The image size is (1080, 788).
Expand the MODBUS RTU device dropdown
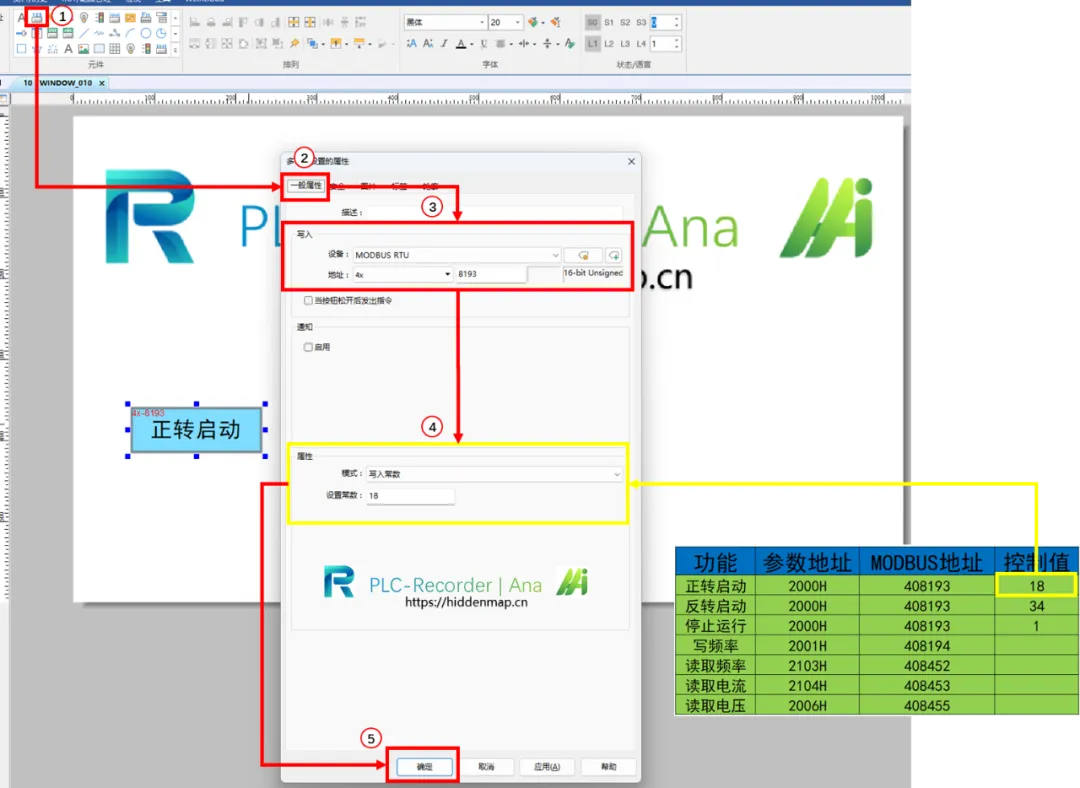coord(555,255)
